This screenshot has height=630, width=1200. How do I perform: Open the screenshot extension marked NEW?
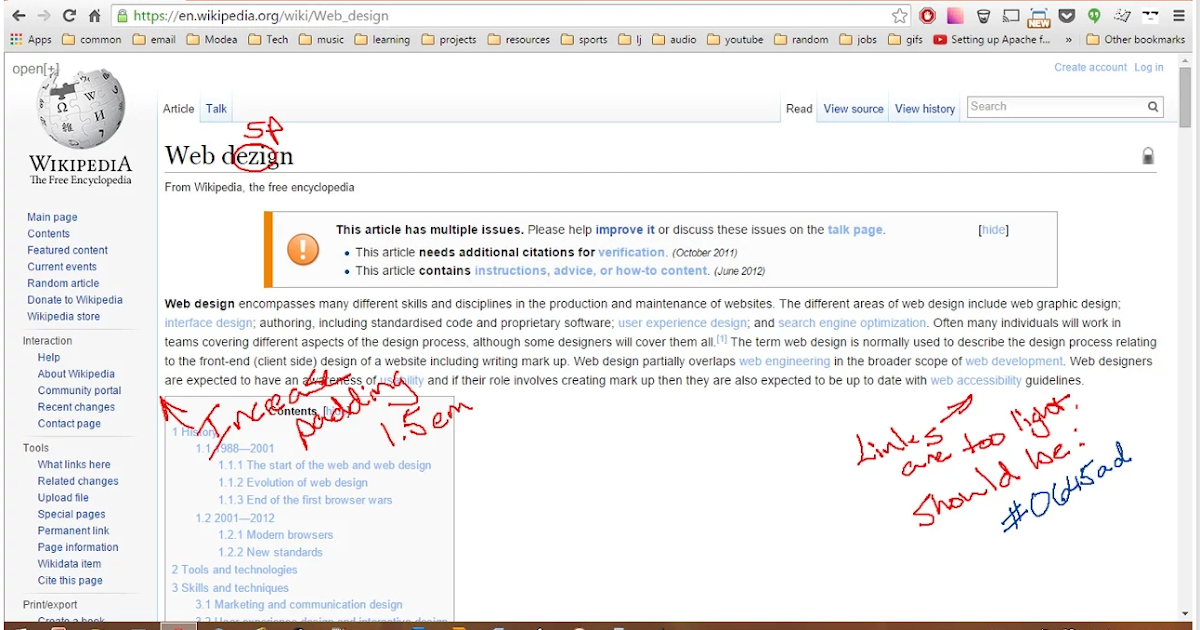click(x=1039, y=16)
